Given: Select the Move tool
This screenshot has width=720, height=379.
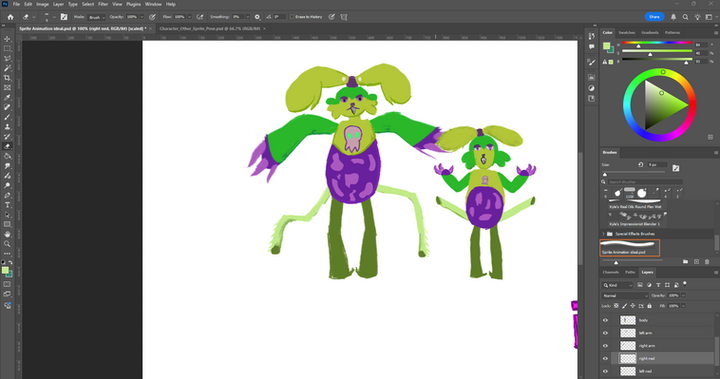Looking at the screenshot, I should tap(7, 39).
